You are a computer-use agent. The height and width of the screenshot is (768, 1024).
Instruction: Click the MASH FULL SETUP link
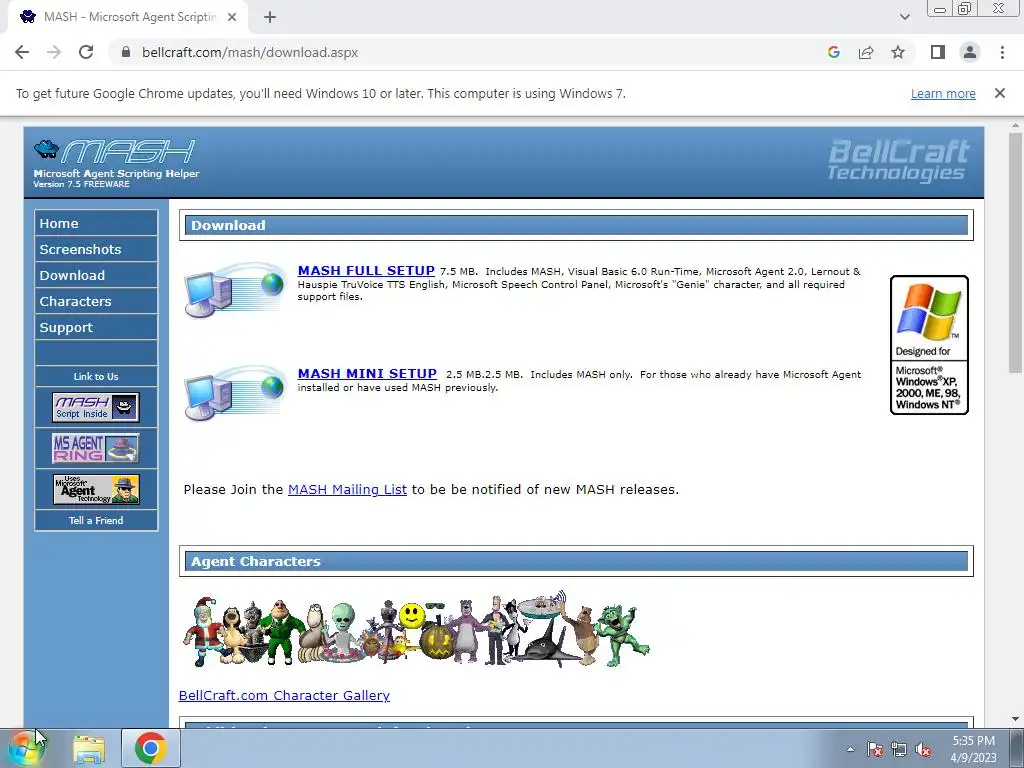[366, 270]
